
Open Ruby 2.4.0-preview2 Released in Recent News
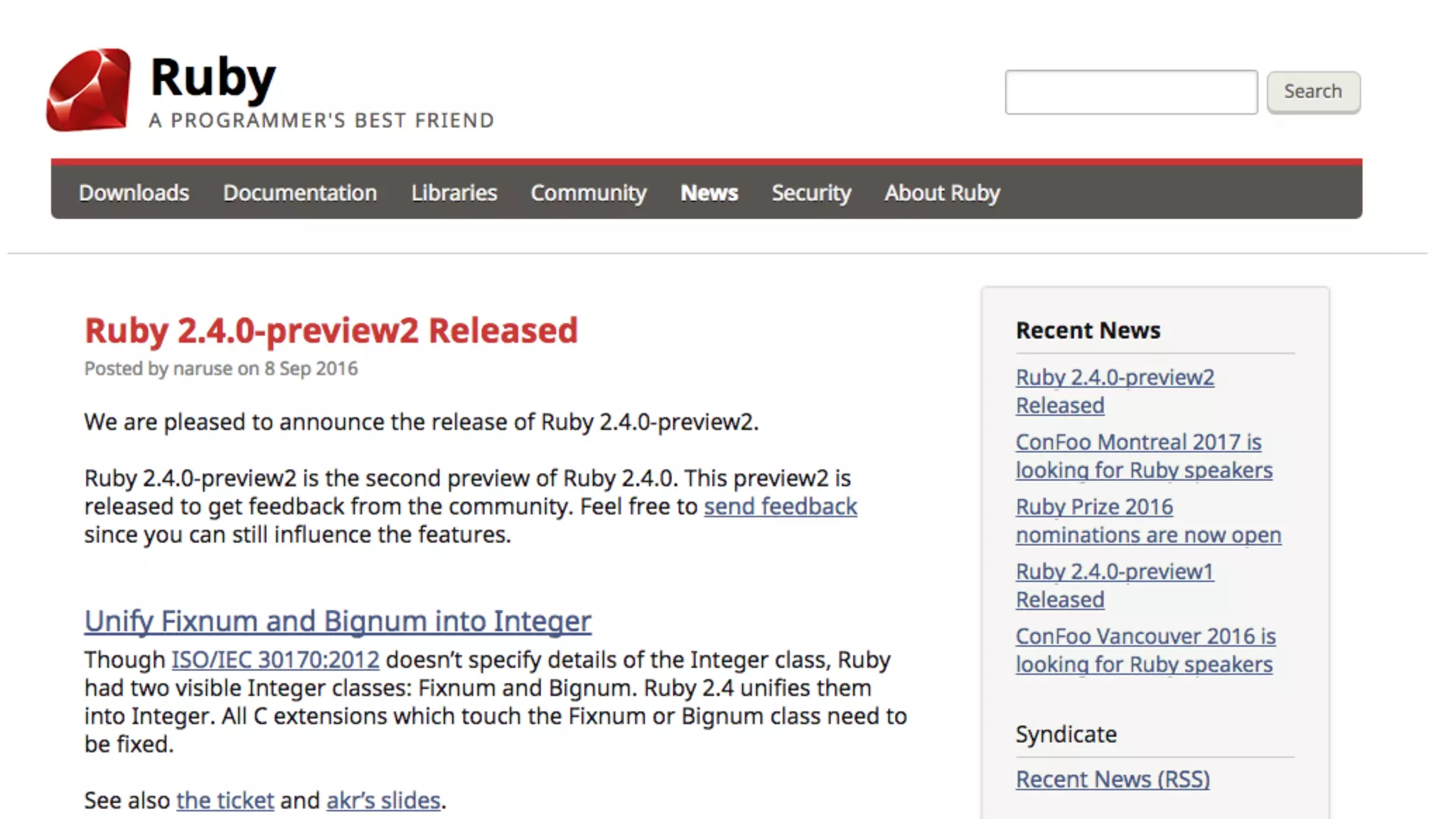[x=1114, y=391]
